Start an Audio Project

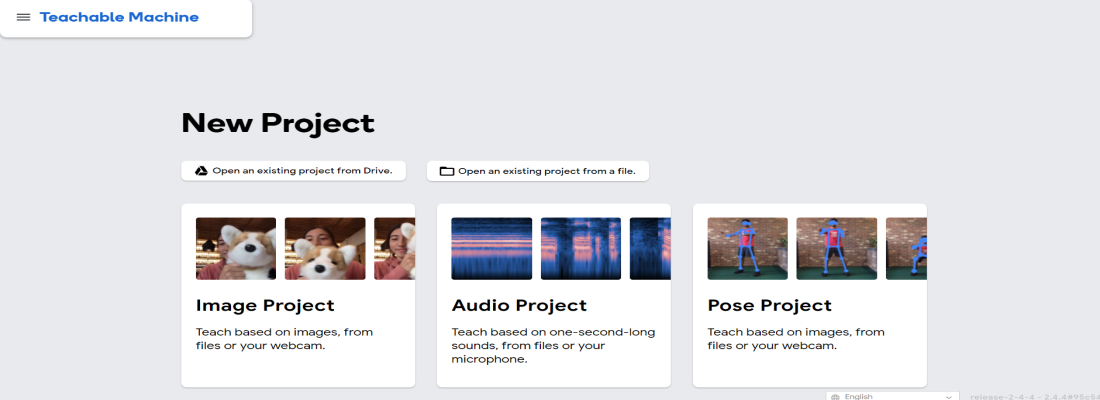[519, 305]
